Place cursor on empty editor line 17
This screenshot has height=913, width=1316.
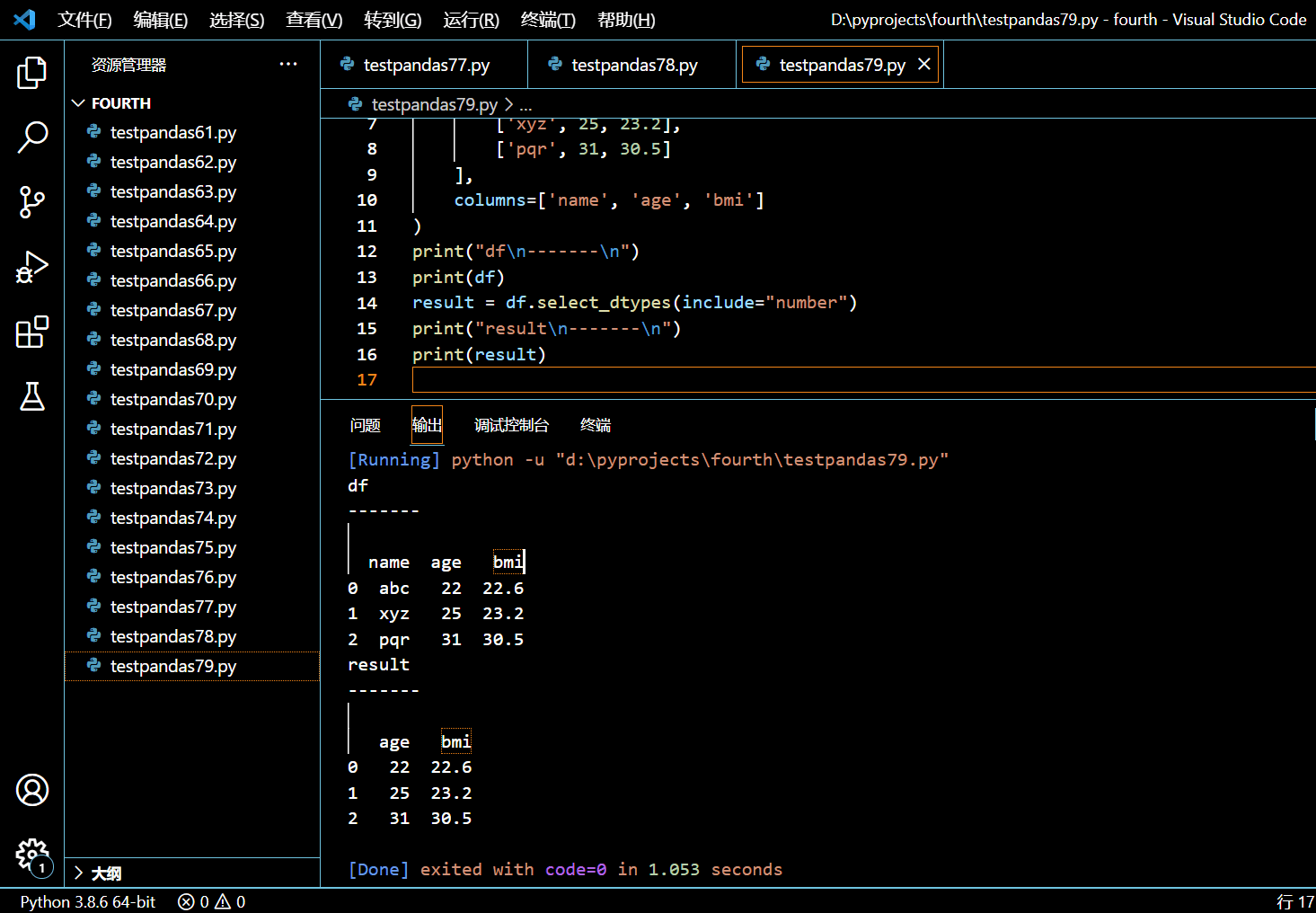click(863, 380)
